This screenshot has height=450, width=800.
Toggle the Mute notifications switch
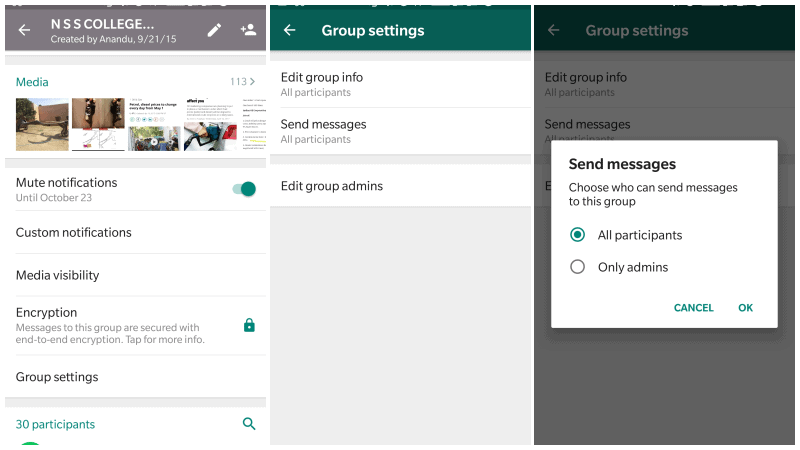[x=244, y=189]
